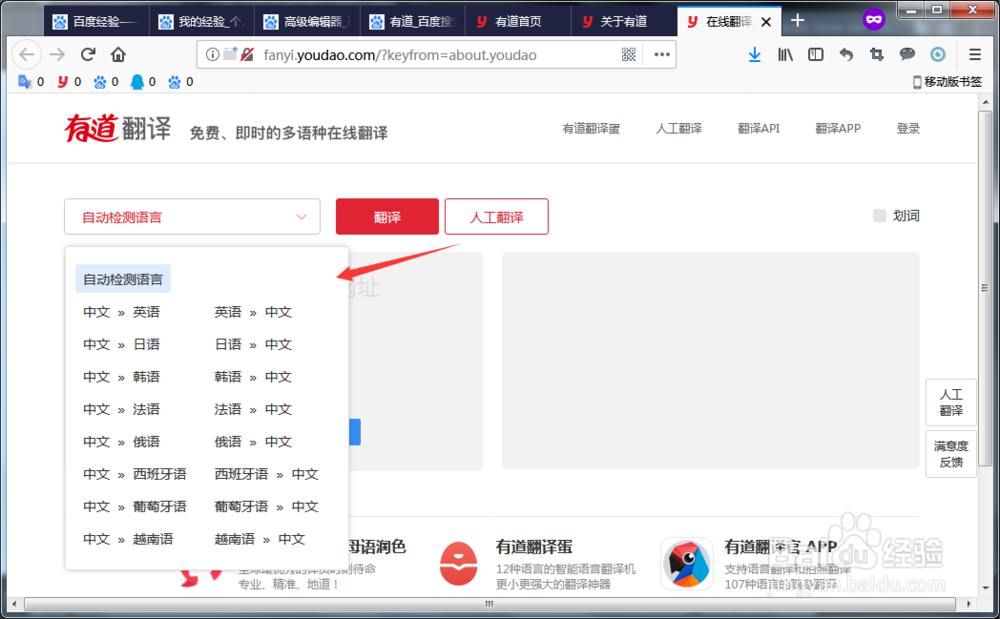1000x619 pixels.
Task: Click the chat bubble toolbar icon
Action: point(907,55)
